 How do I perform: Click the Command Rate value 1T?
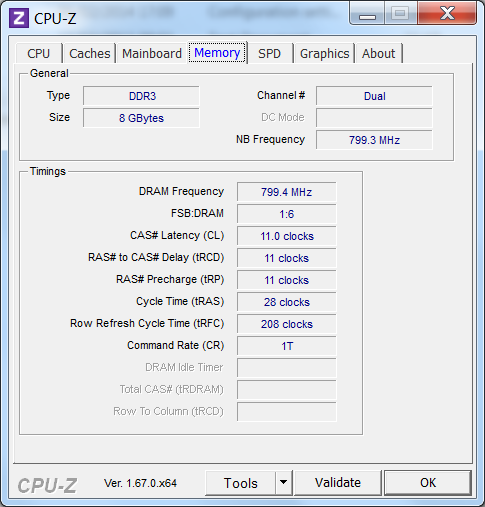[287, 346]
